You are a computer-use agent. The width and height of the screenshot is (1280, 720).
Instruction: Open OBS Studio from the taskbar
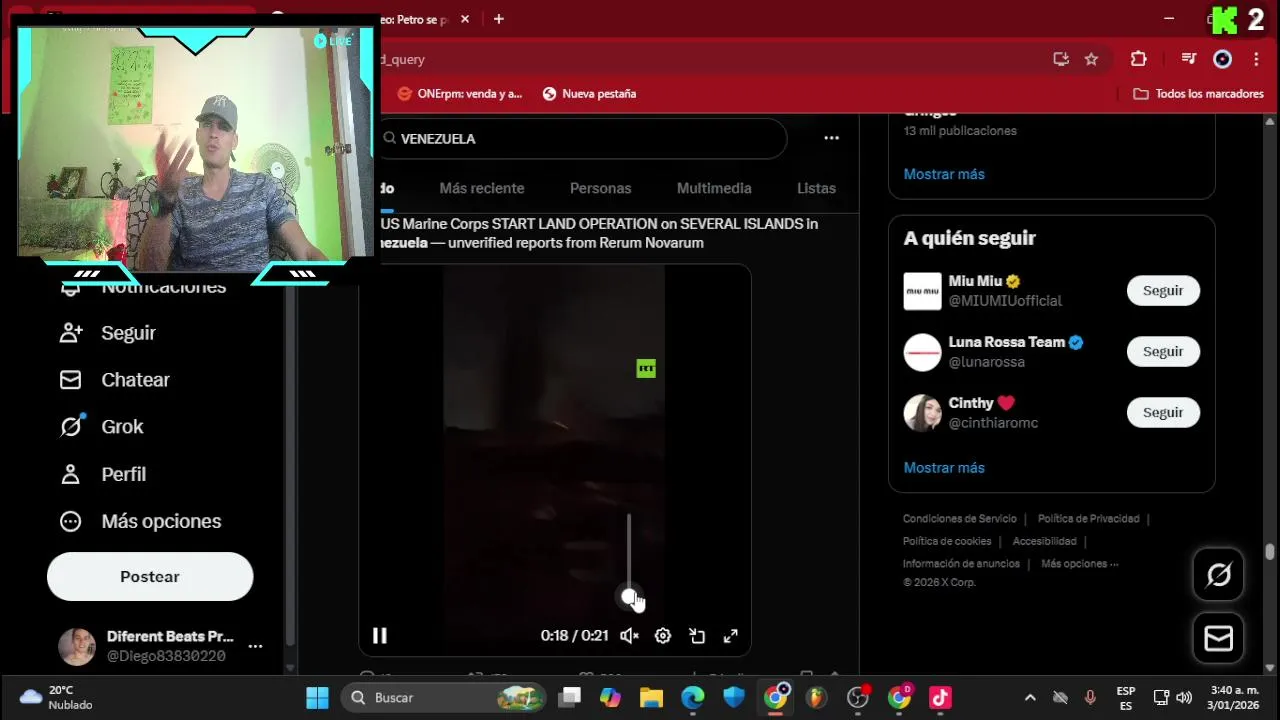857,697
